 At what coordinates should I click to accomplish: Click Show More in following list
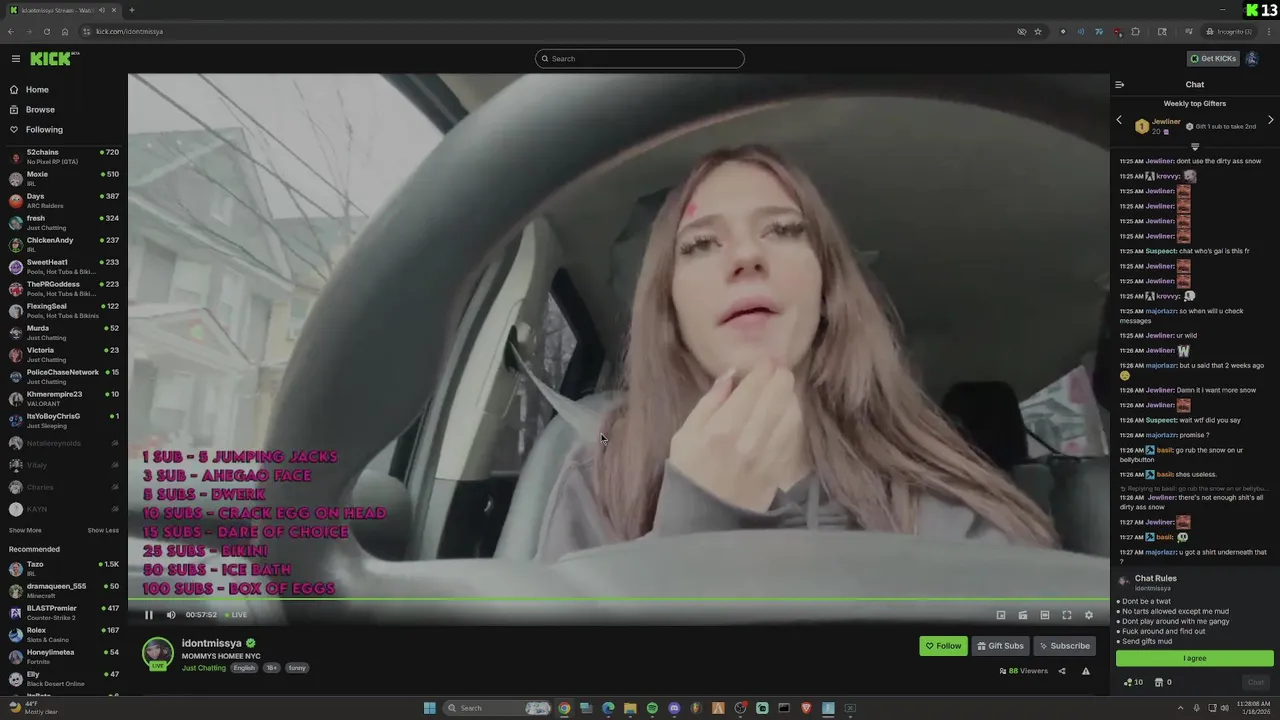[x=25, y=530]
